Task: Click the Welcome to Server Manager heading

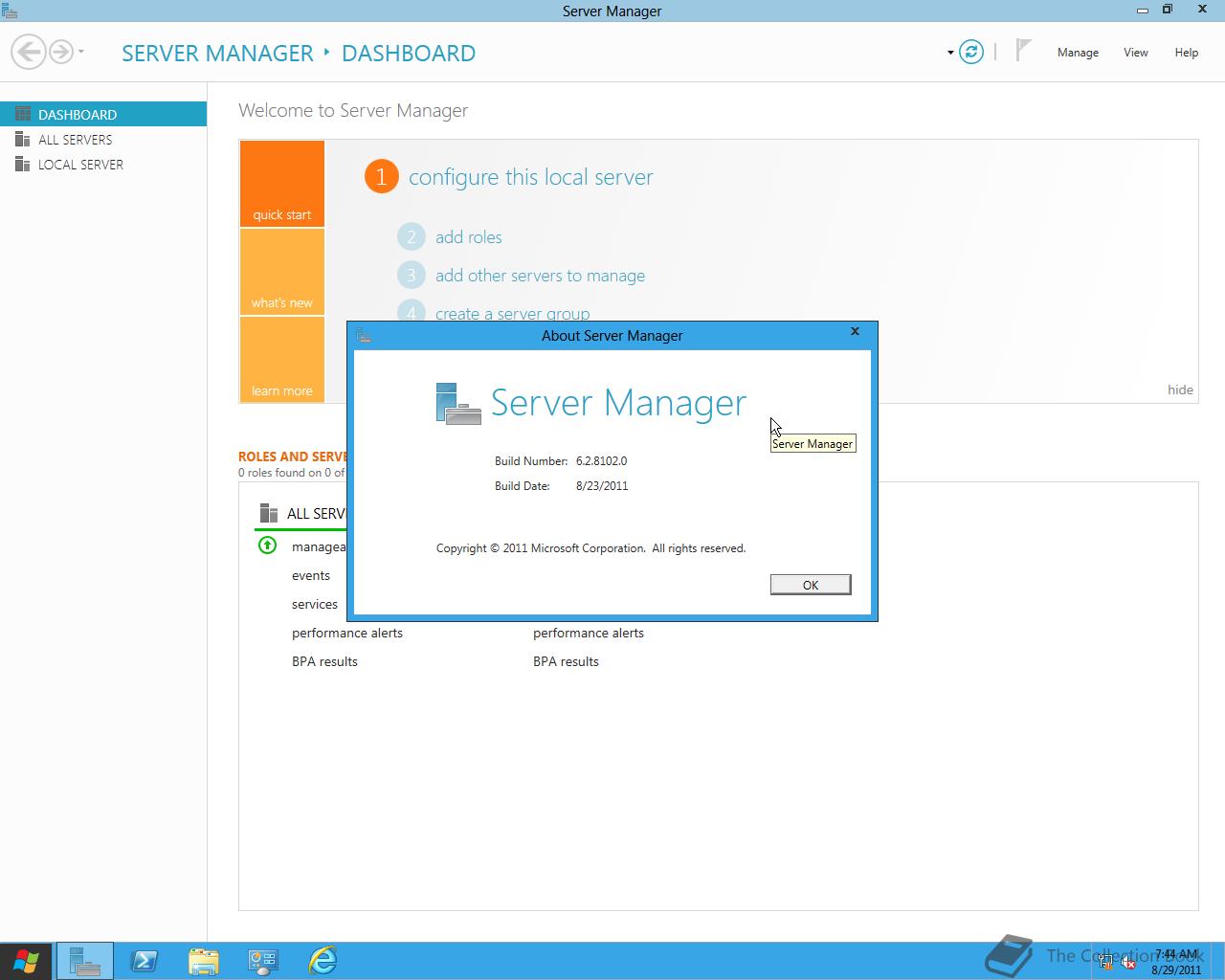Action: (x=353, y=111)
